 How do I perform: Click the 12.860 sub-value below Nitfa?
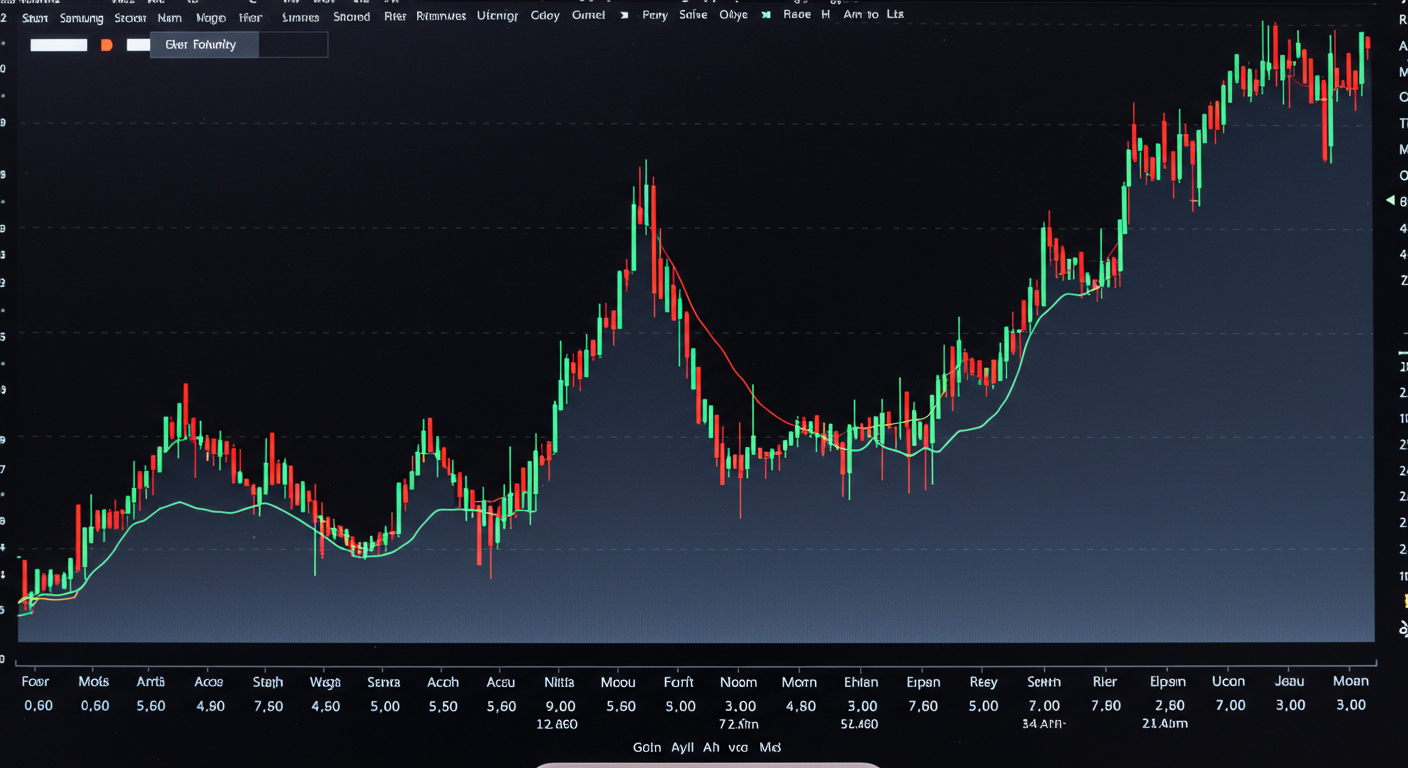[557, 724]
